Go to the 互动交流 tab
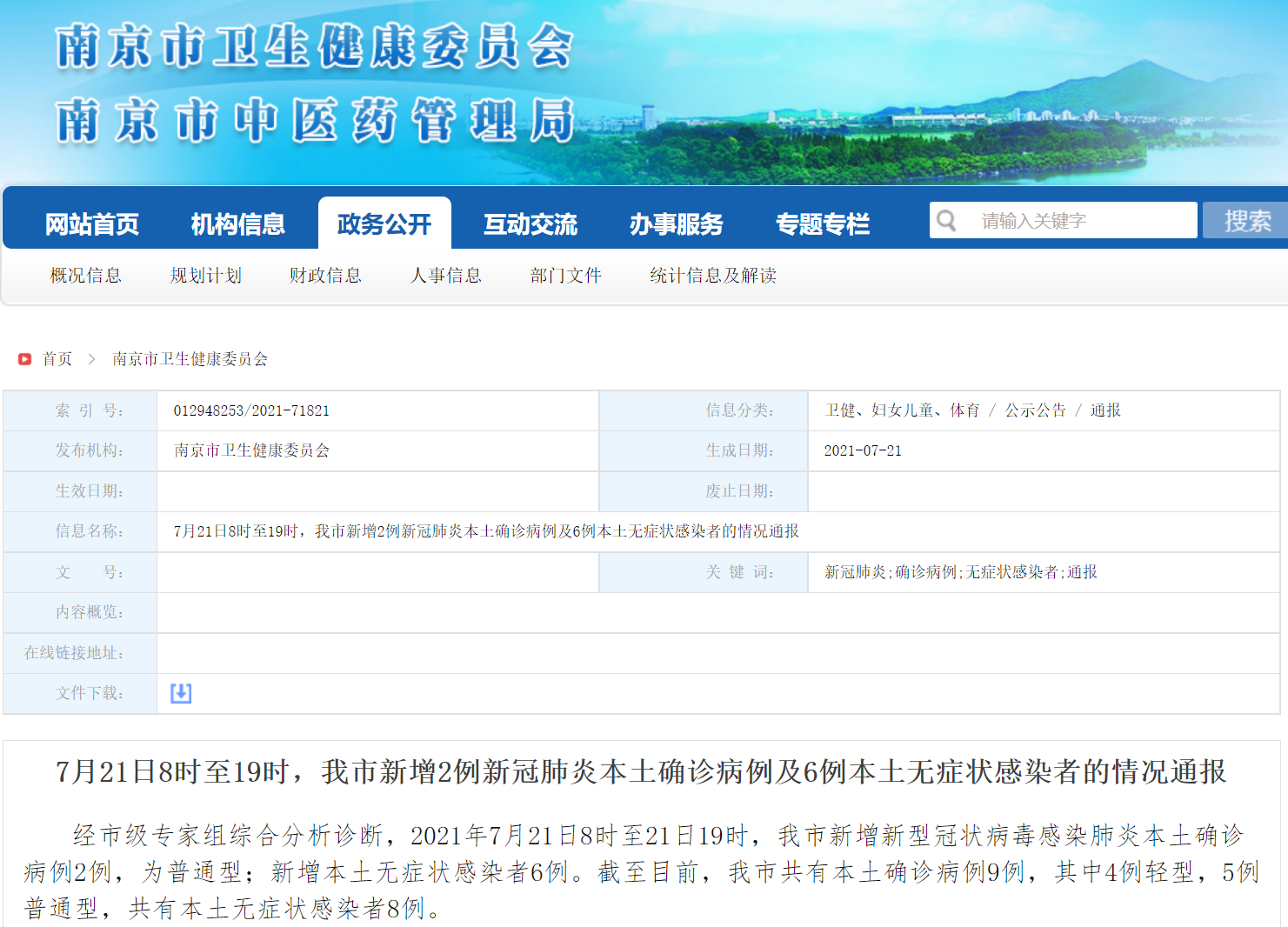The width and height of the screenshot is (1288, 927). [x=531, y=224]
